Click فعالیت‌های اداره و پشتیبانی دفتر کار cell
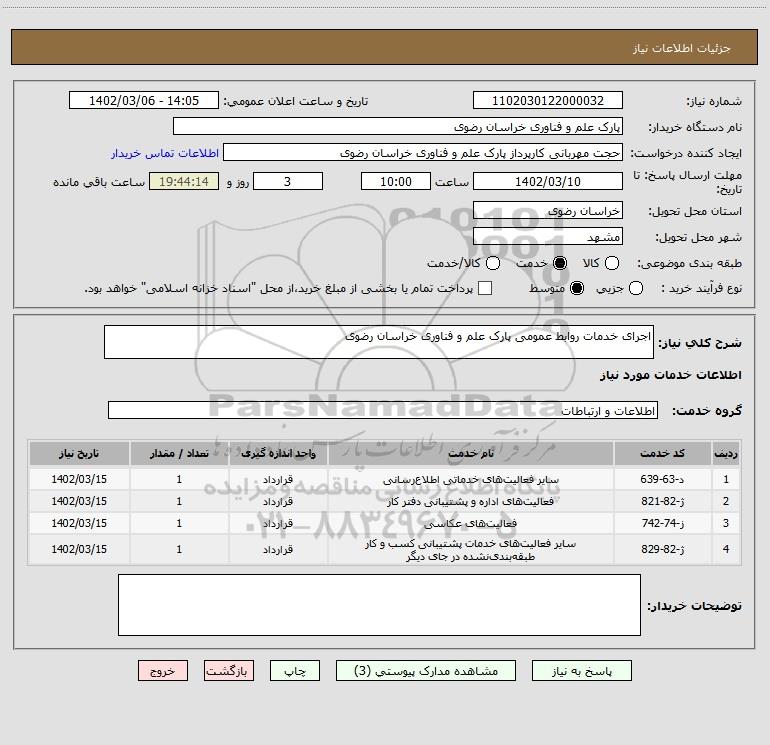This screenshot has width=770, height=745. 470,501
